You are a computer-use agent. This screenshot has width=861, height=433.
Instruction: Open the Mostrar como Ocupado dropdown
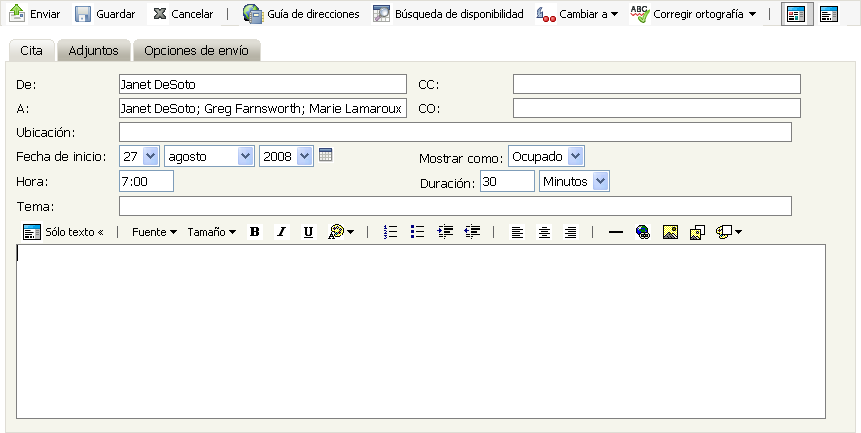[x=546, y=156]
